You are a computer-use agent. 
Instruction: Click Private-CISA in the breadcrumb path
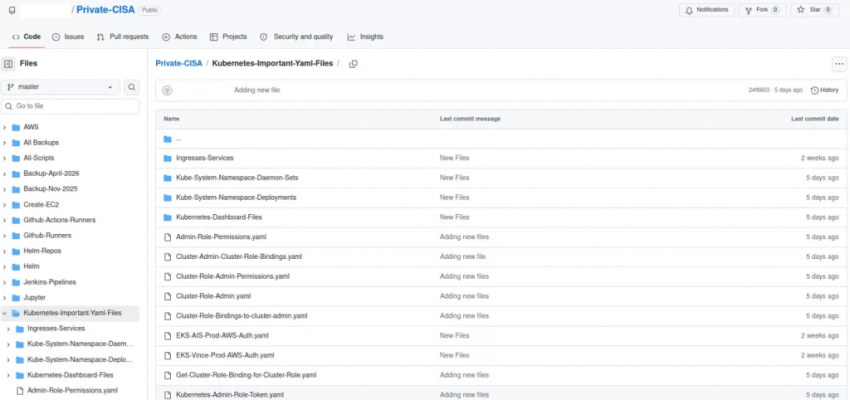[x=179, y=63]
